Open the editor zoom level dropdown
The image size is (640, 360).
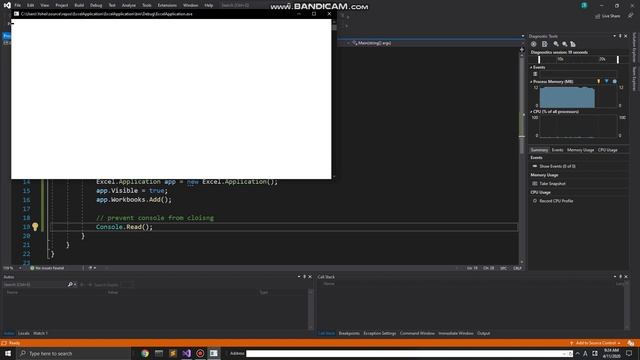pyautogui.click(x=20, y=268)
